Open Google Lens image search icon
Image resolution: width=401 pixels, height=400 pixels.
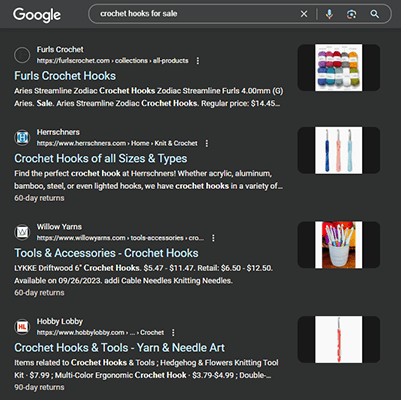point(351,14)
